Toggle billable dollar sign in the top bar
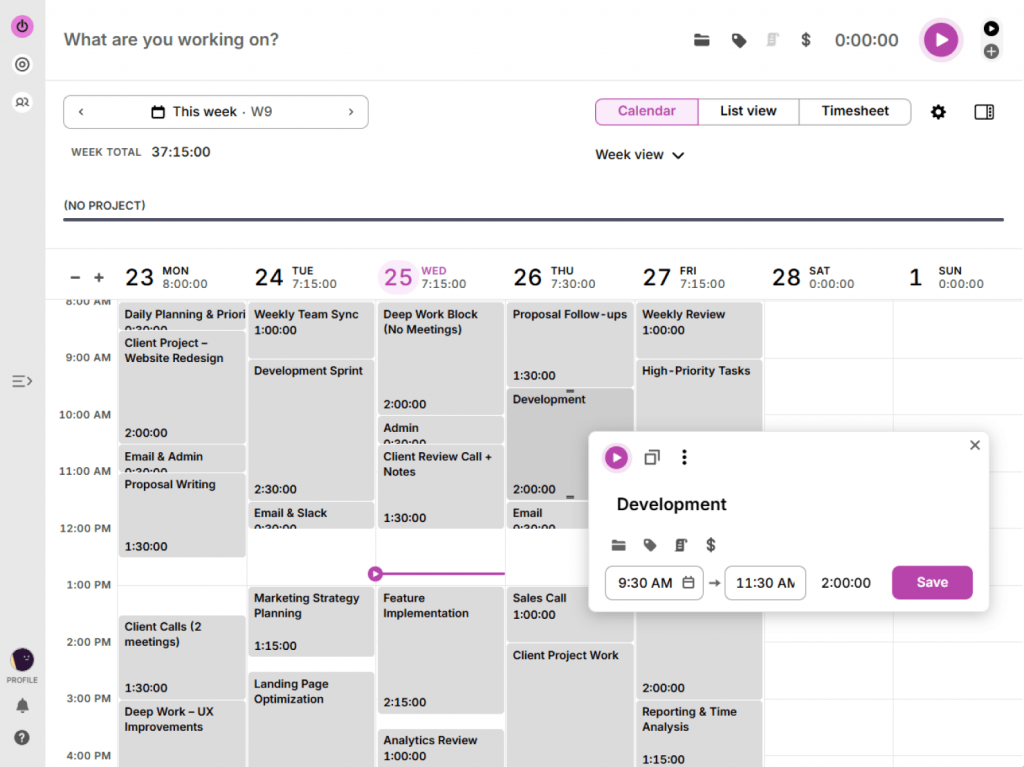Viewport: 1024px width, 767px height. (x=806, y=40)
